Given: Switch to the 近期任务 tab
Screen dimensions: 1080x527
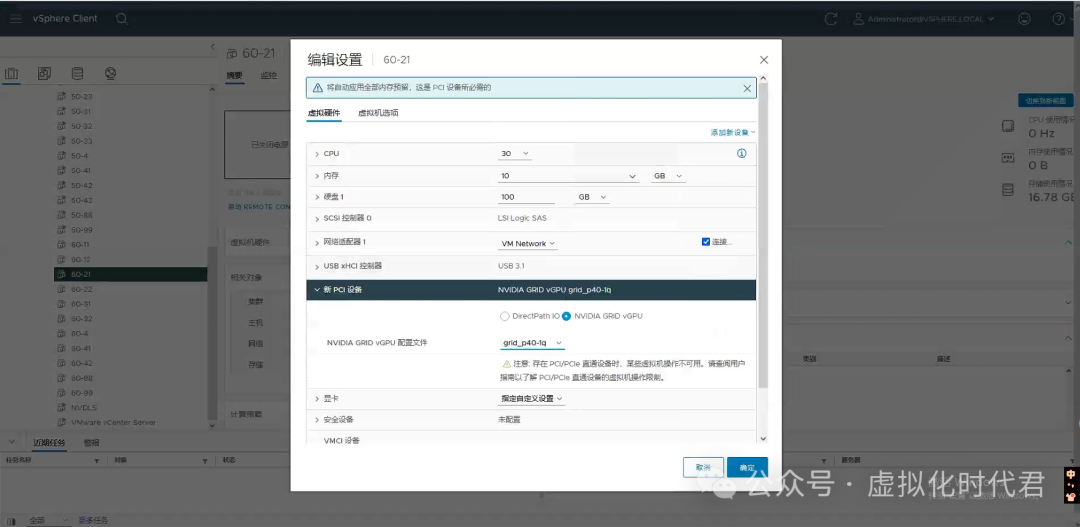Looking at the screenshot, I should pyautogui.click(x=49, y=442).
